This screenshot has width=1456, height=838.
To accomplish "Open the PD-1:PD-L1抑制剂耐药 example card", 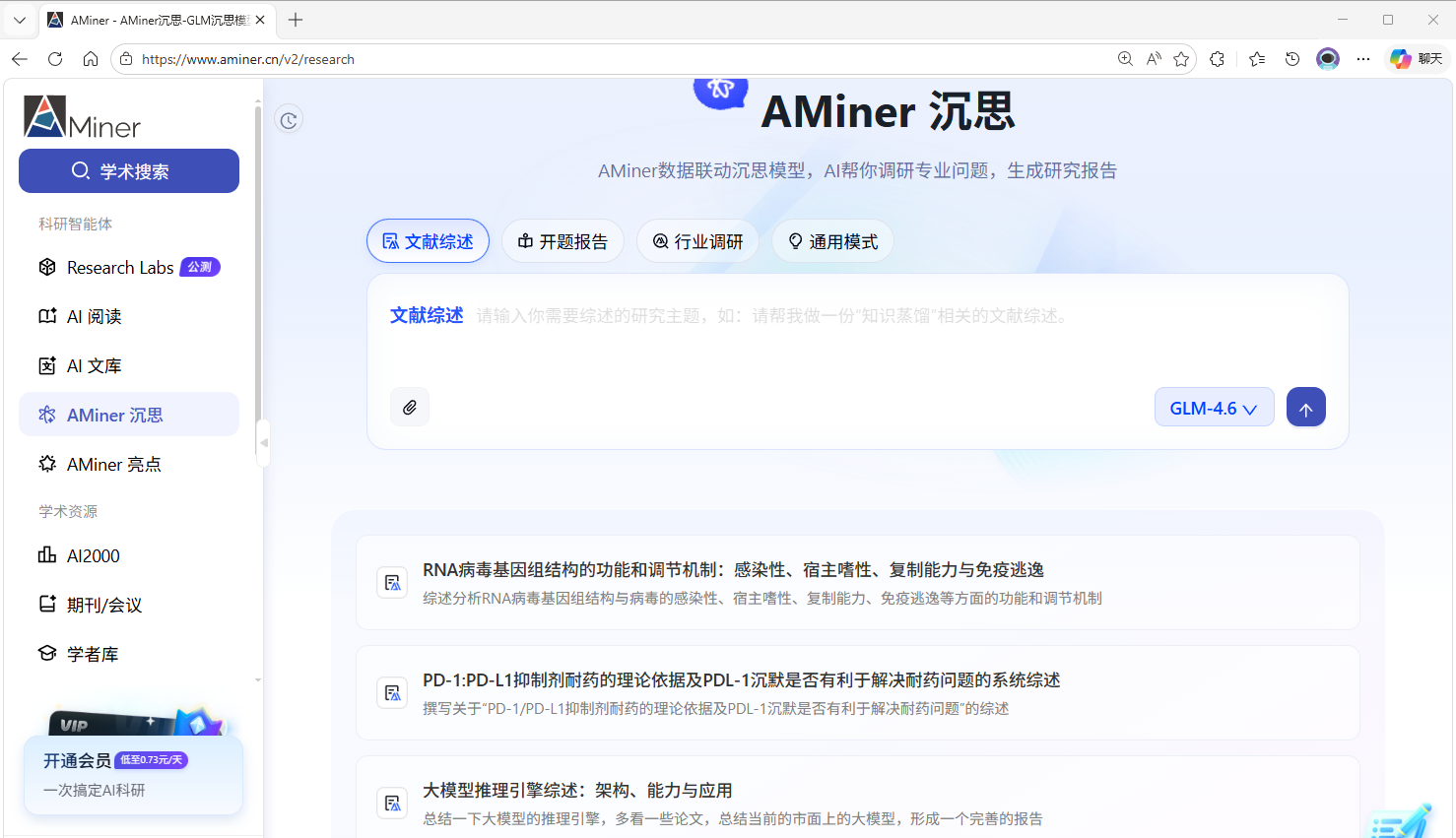I will tap(857, 693).
